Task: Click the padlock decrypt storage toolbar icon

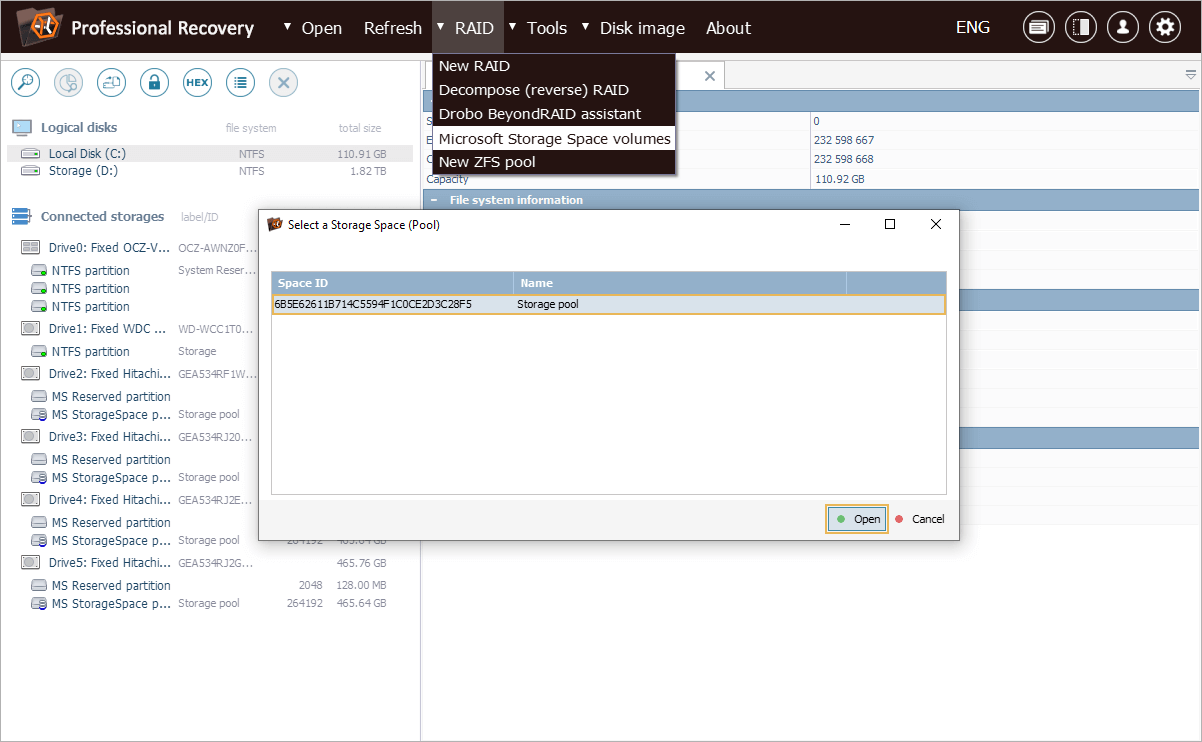Action: pyautogui.click(x=154, y=83)
